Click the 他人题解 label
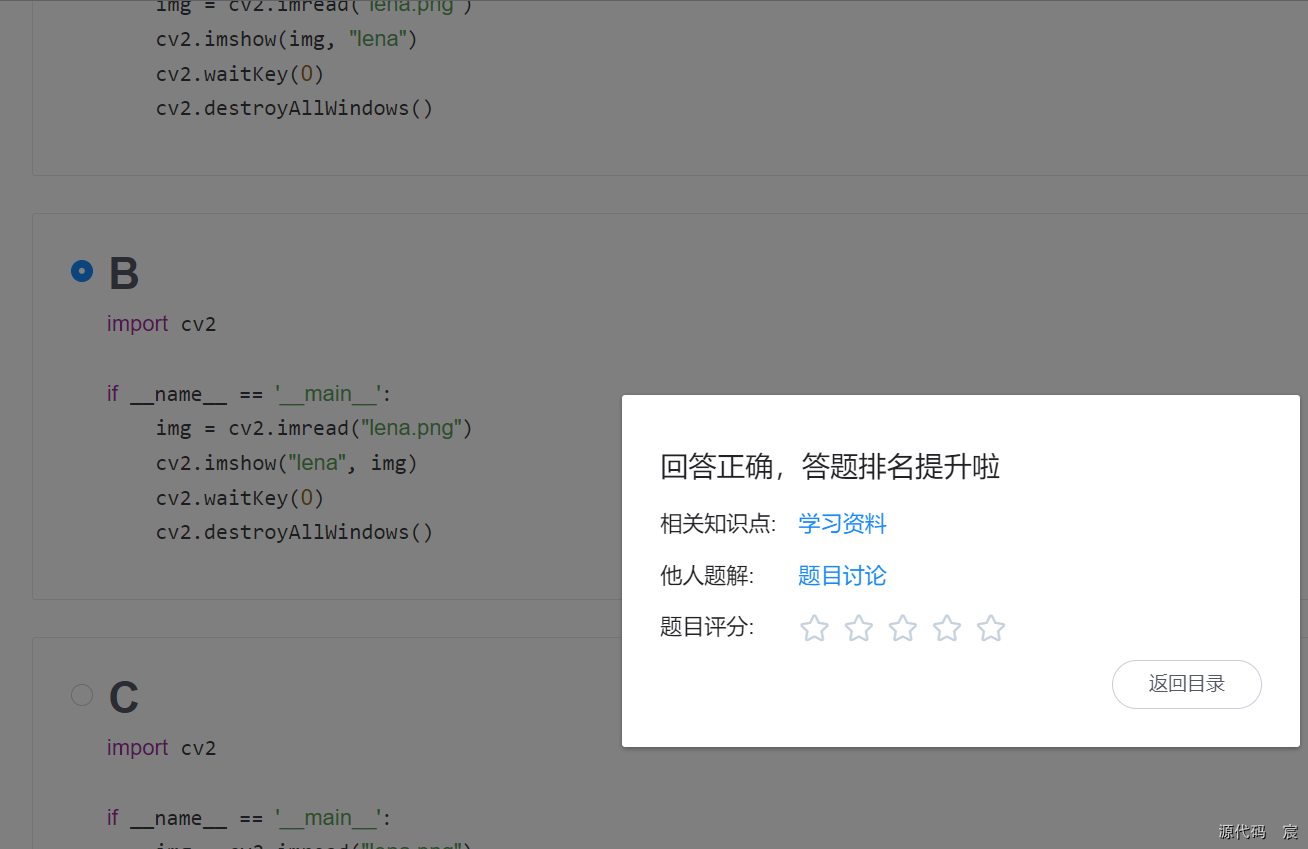 [x=707, y=576]
